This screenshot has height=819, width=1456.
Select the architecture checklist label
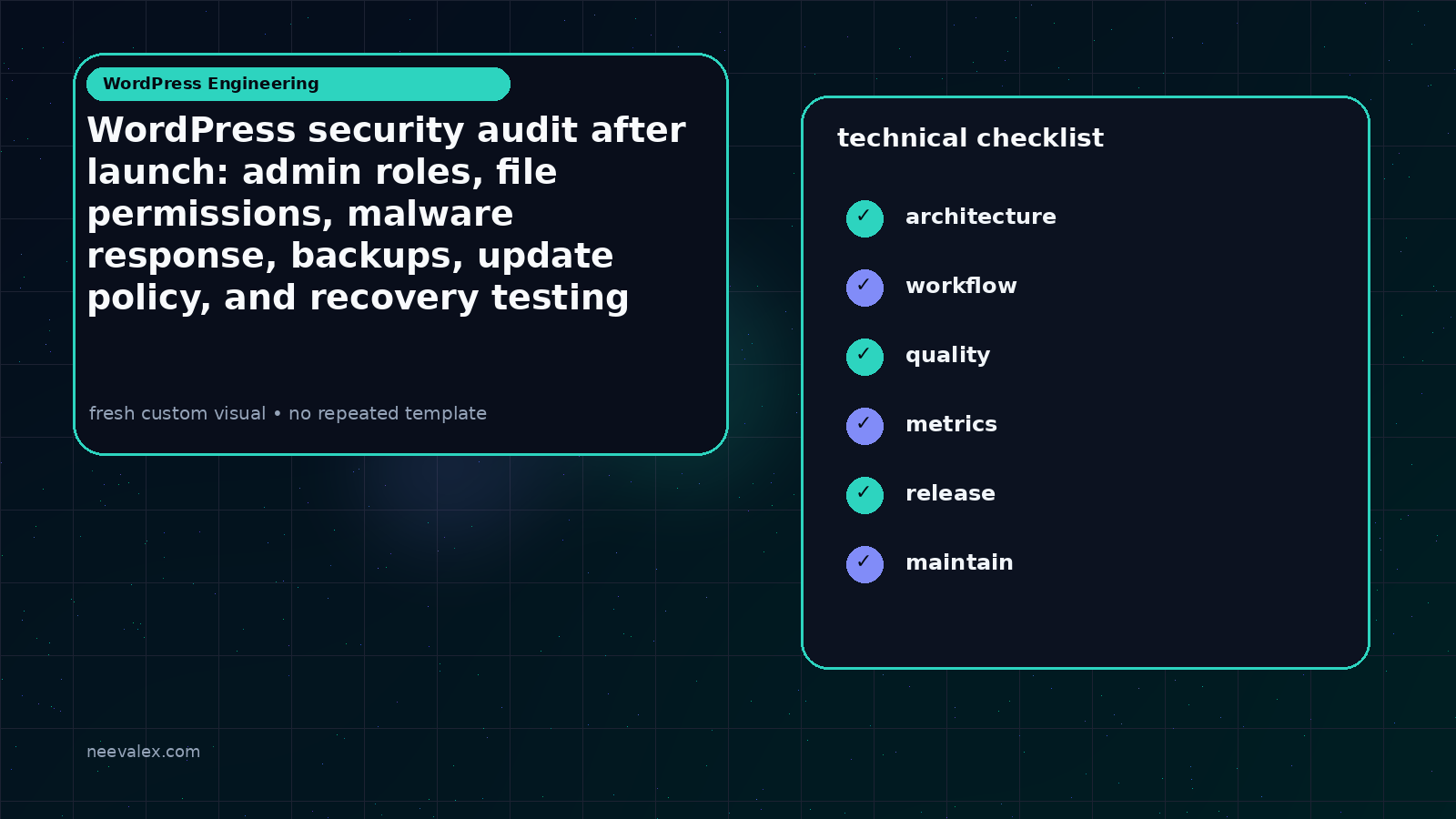click(981, 217)
